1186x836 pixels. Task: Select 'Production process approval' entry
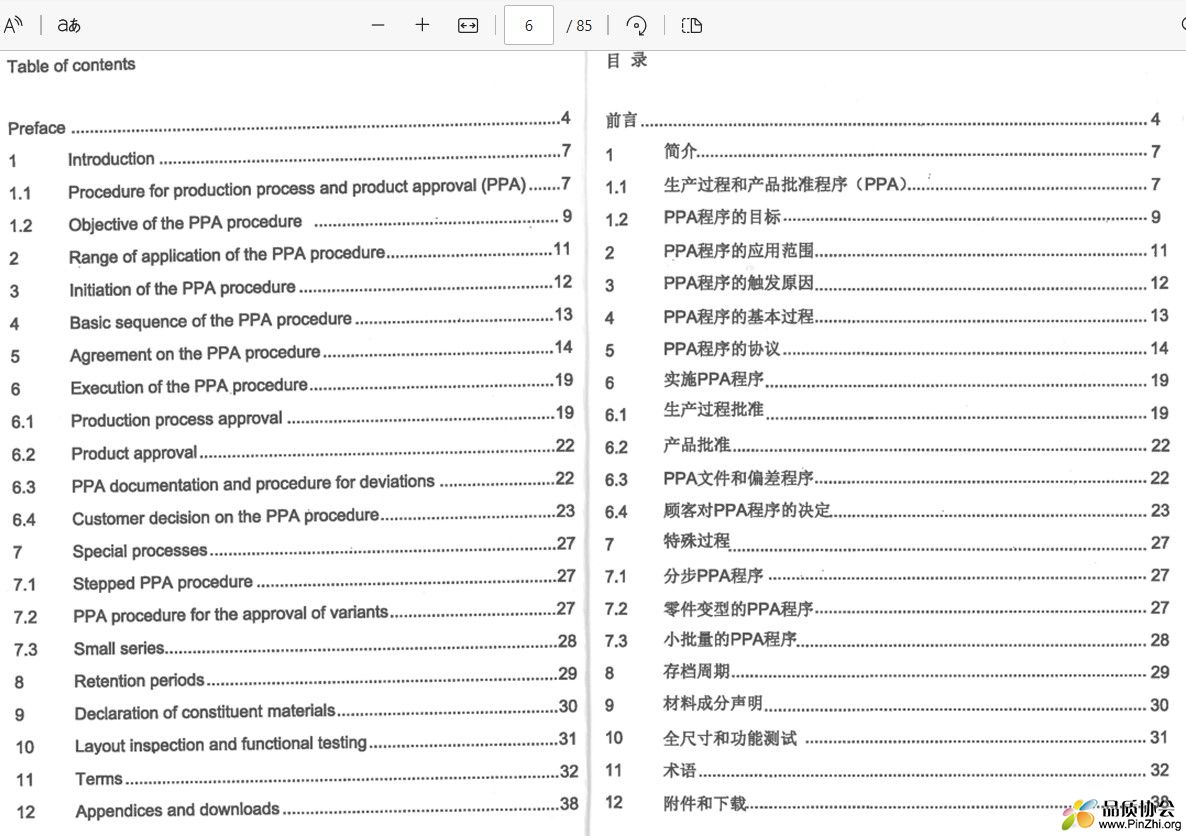coord(176,419)
